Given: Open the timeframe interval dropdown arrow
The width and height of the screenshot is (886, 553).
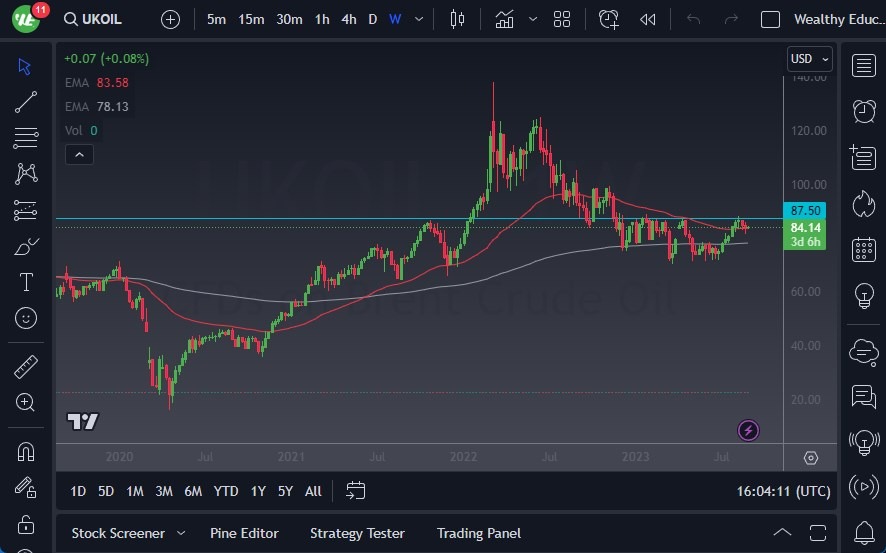Looking at the screenshot, I should pyautogui.click(x=418, y=19).
